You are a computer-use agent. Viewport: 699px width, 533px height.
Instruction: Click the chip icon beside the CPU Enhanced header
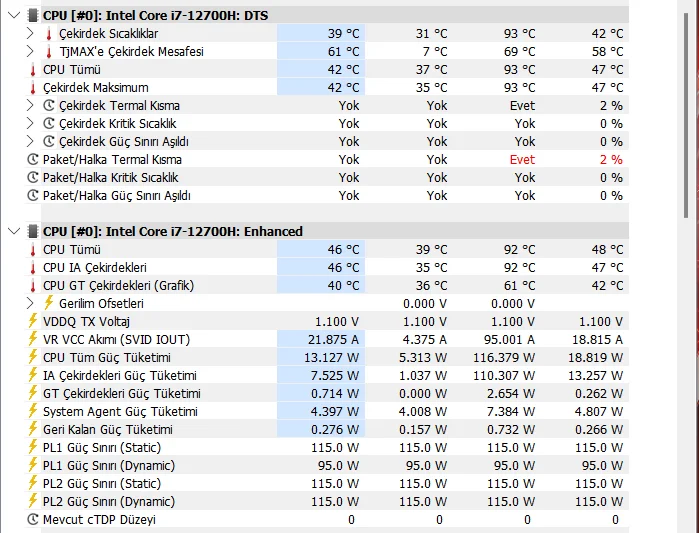coord(32,231)
